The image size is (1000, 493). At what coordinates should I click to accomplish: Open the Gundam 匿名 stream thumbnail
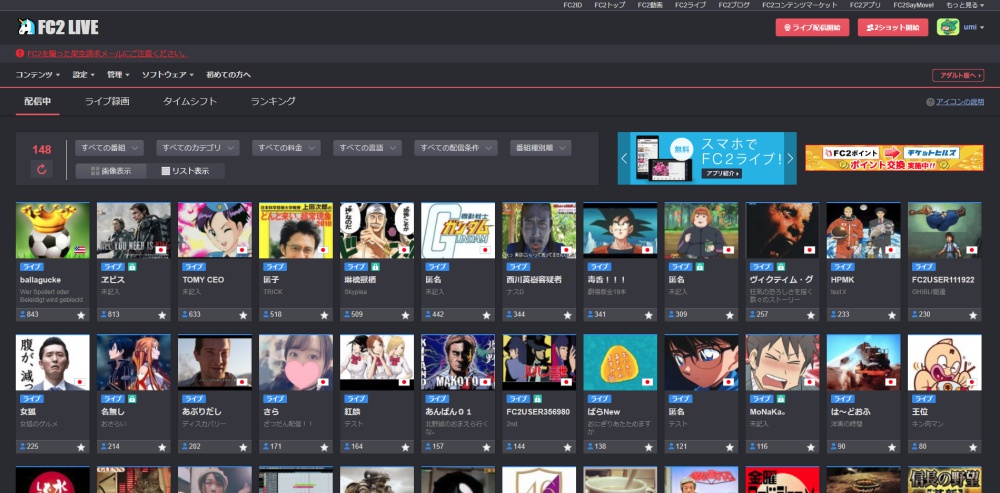pos(458,230)
